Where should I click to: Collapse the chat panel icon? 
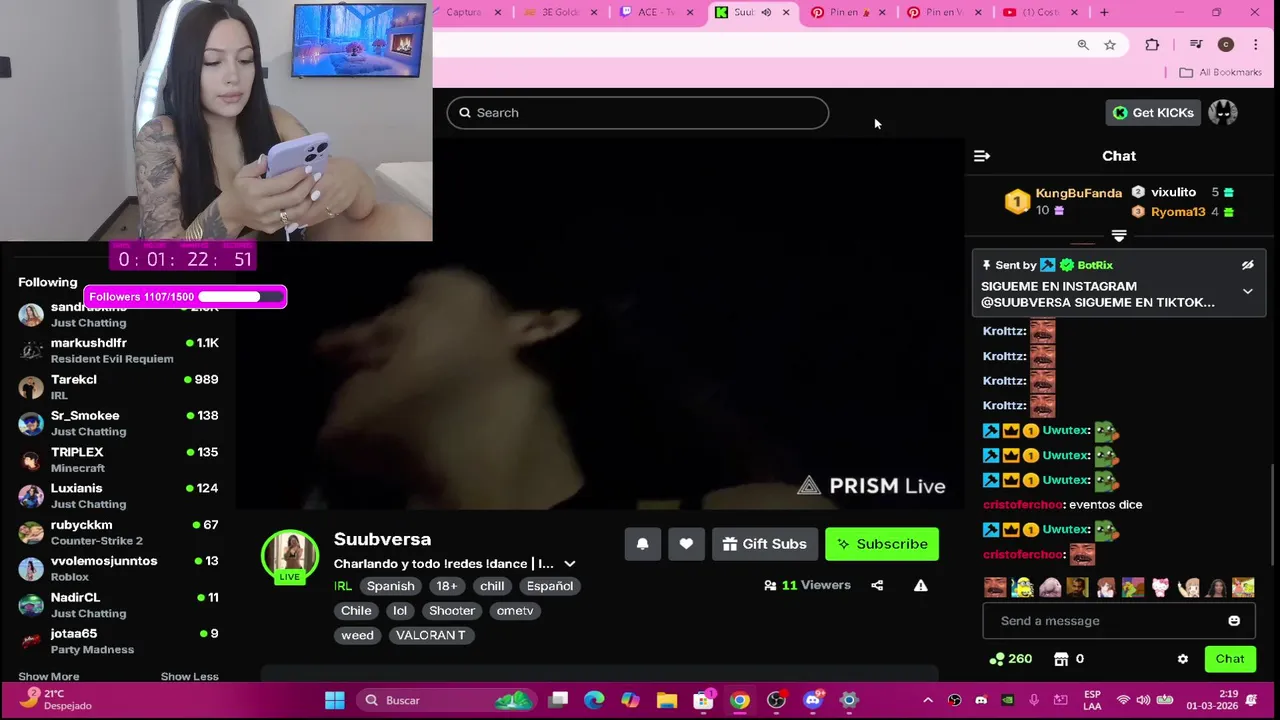click(982, 156)
